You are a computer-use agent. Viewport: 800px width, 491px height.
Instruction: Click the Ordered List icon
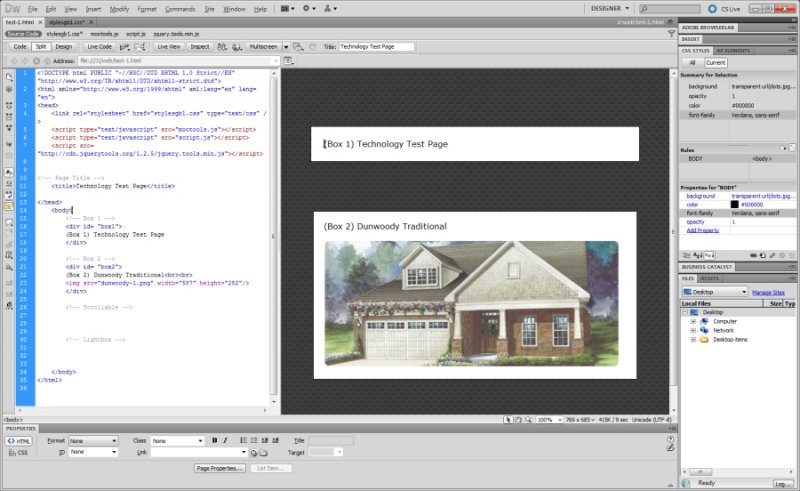(254, 440)
